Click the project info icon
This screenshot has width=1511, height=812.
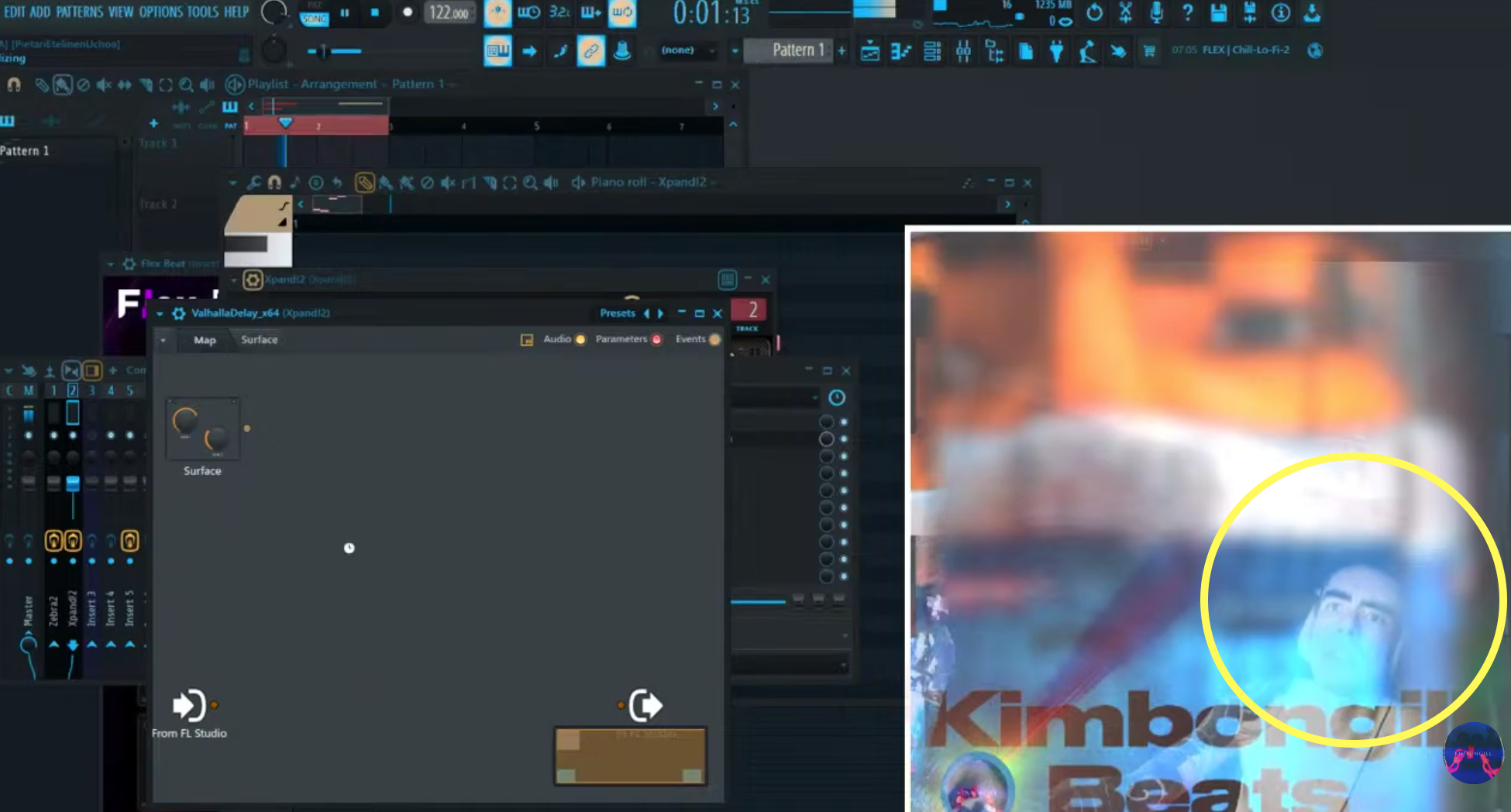tap(1281, 12)
